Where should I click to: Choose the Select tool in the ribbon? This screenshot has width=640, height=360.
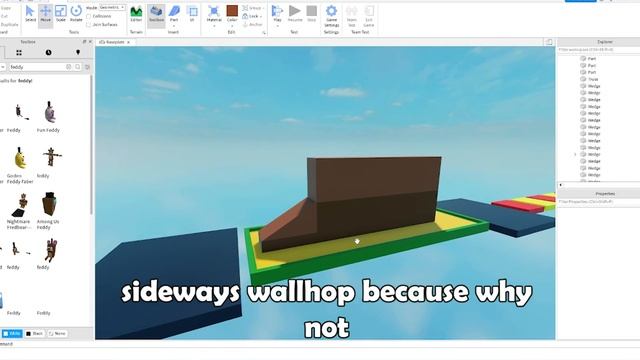pyautogui.click(x=30, y=14)
